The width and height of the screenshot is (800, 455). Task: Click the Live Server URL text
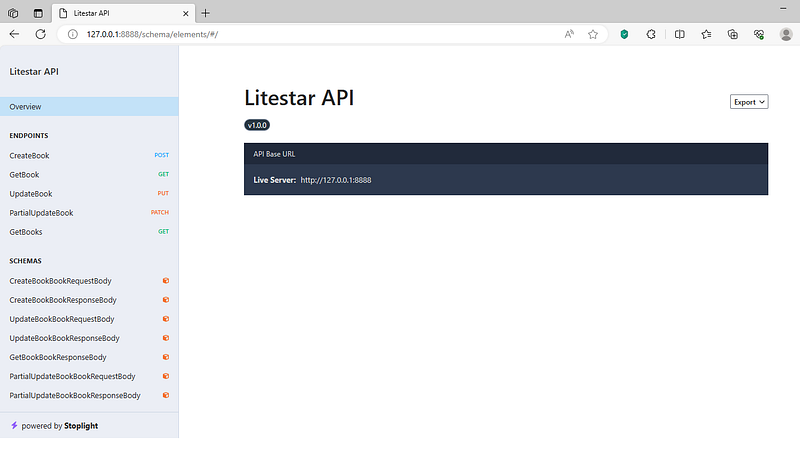coord(336,180)
